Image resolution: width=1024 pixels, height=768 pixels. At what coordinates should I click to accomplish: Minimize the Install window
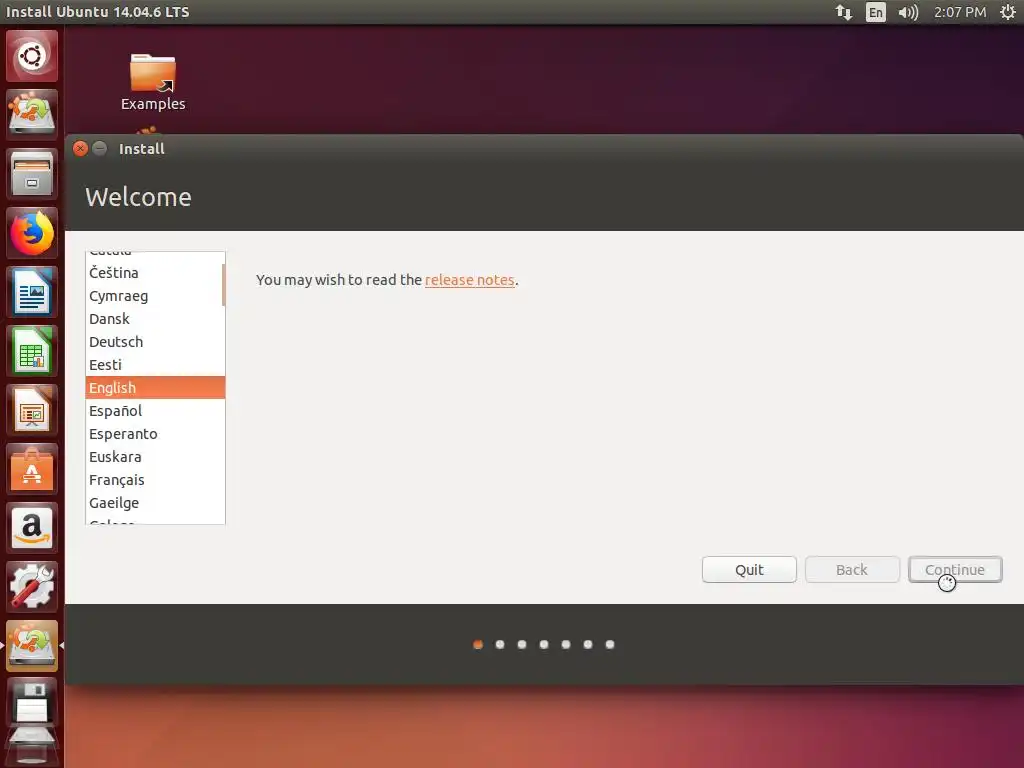click(x=100, y=149)
